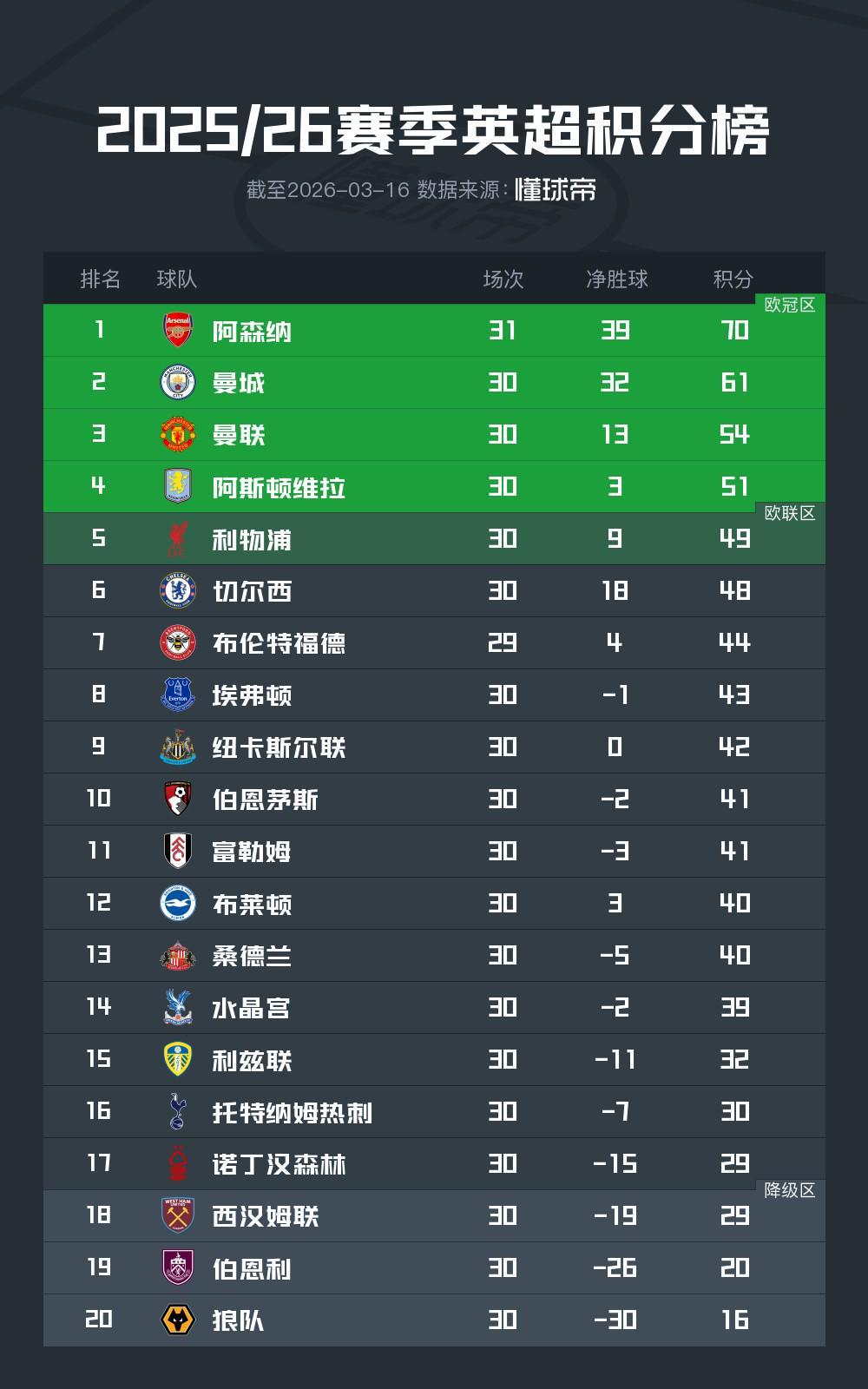
Task: Select the Newcastle United crest
Action: (x=178, y=747)
